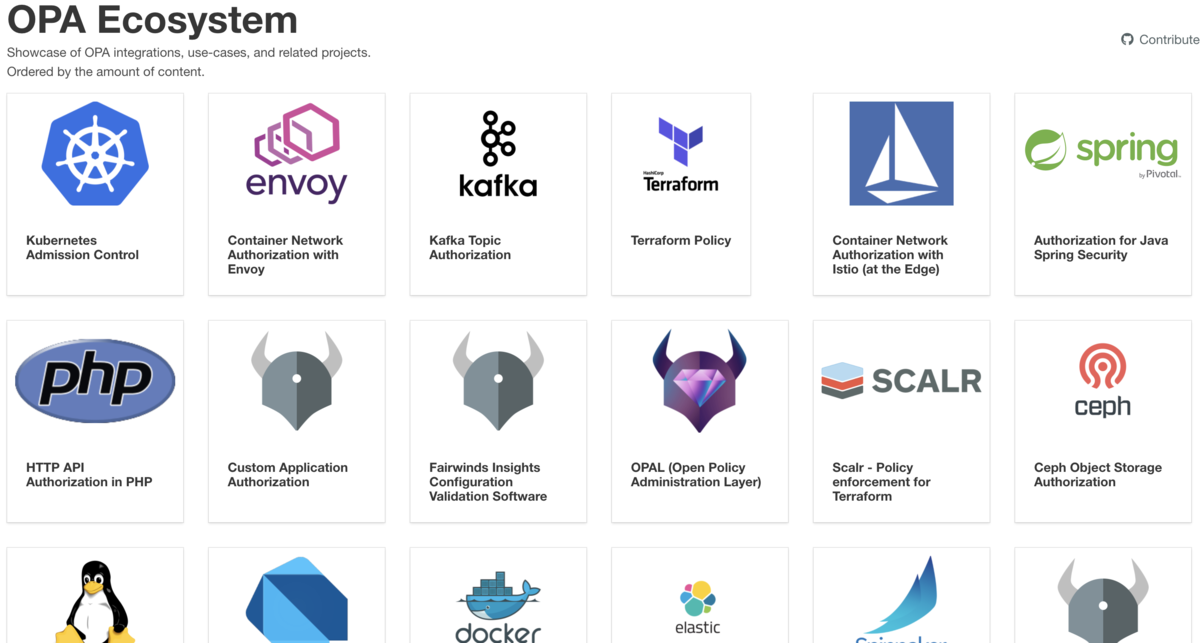The height and width of the screenshot is (643, 1200).
Task: Click OPA logo above Custom Application Authorization
Action: [297, 381]
